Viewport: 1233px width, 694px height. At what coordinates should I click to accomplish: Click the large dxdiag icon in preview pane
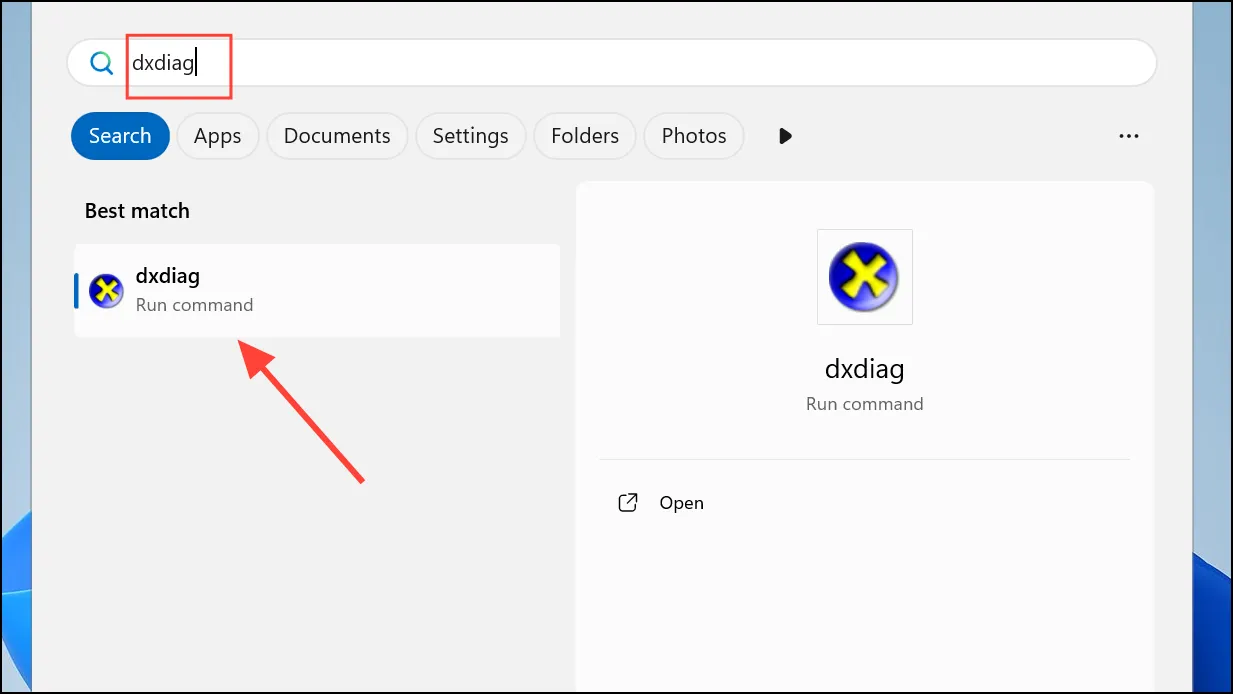click(x=864, y=277)
